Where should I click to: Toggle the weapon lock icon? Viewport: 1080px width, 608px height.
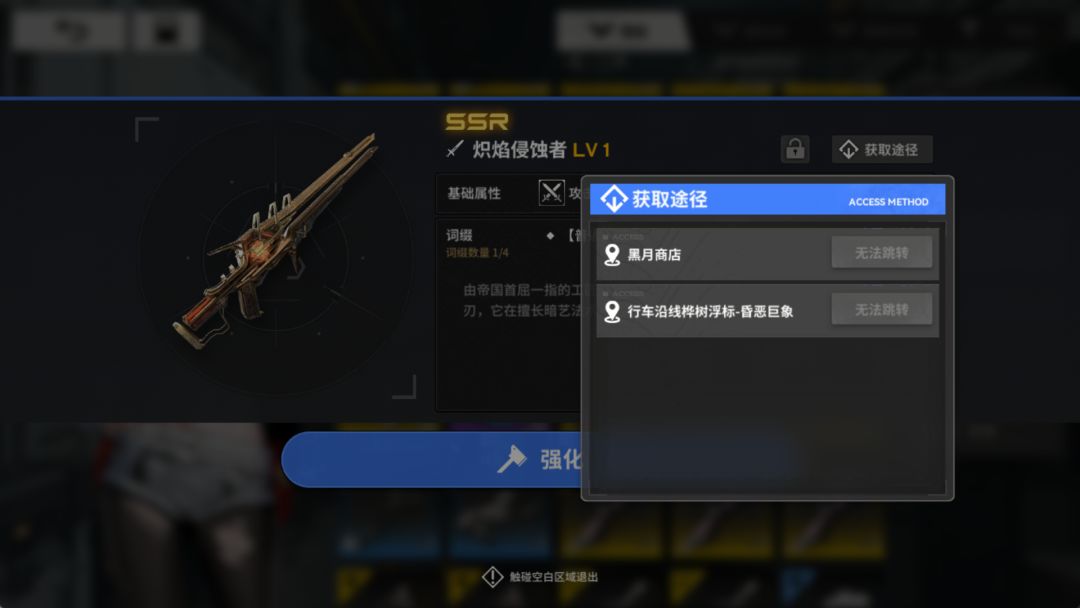click(x=795, y=149)
